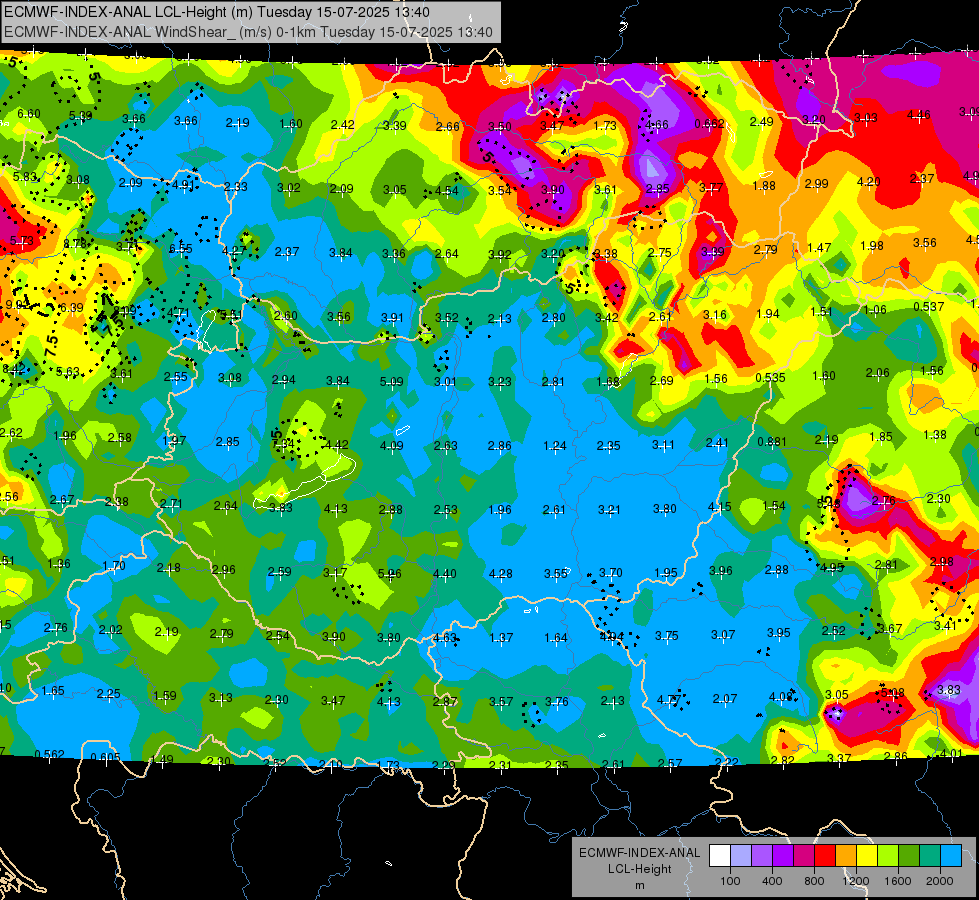Click the wind shear value 0.537

tap(928, 306)
